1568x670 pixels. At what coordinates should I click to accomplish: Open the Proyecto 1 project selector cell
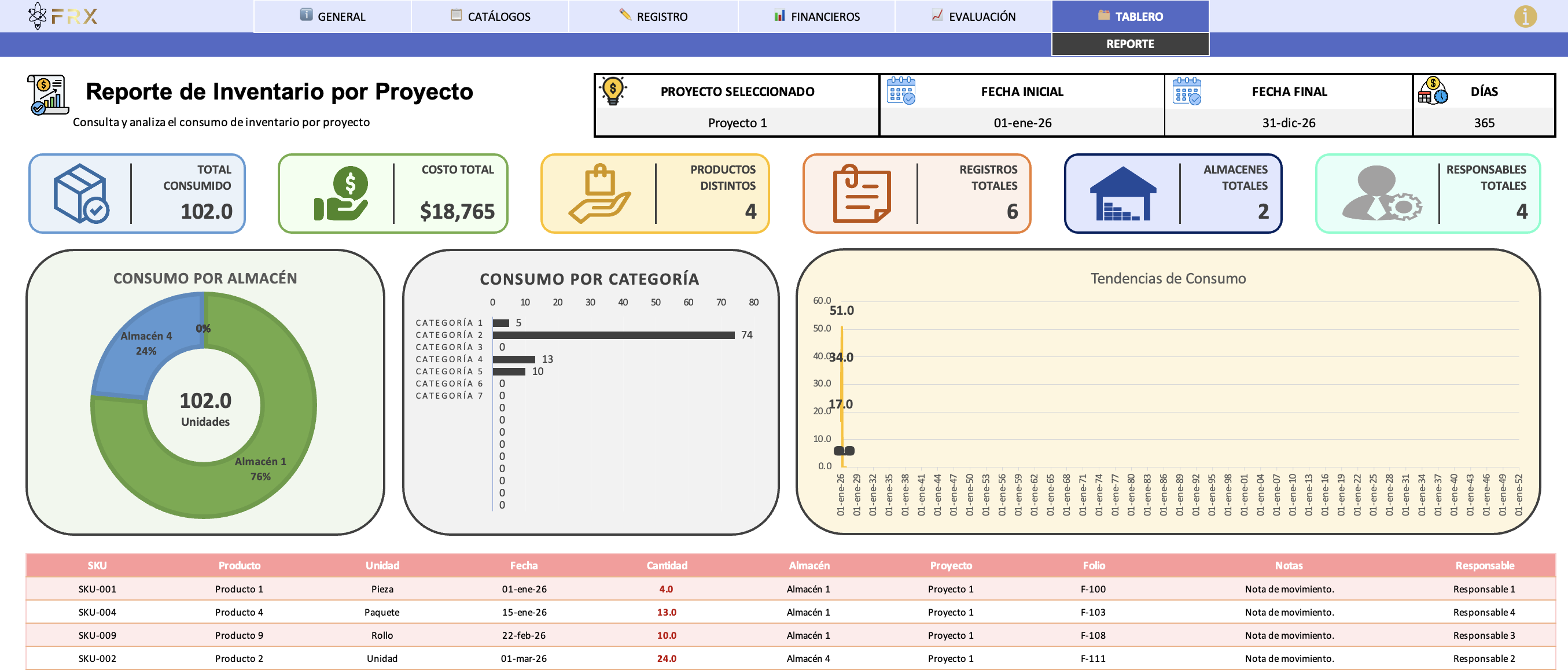pos(737,123)
